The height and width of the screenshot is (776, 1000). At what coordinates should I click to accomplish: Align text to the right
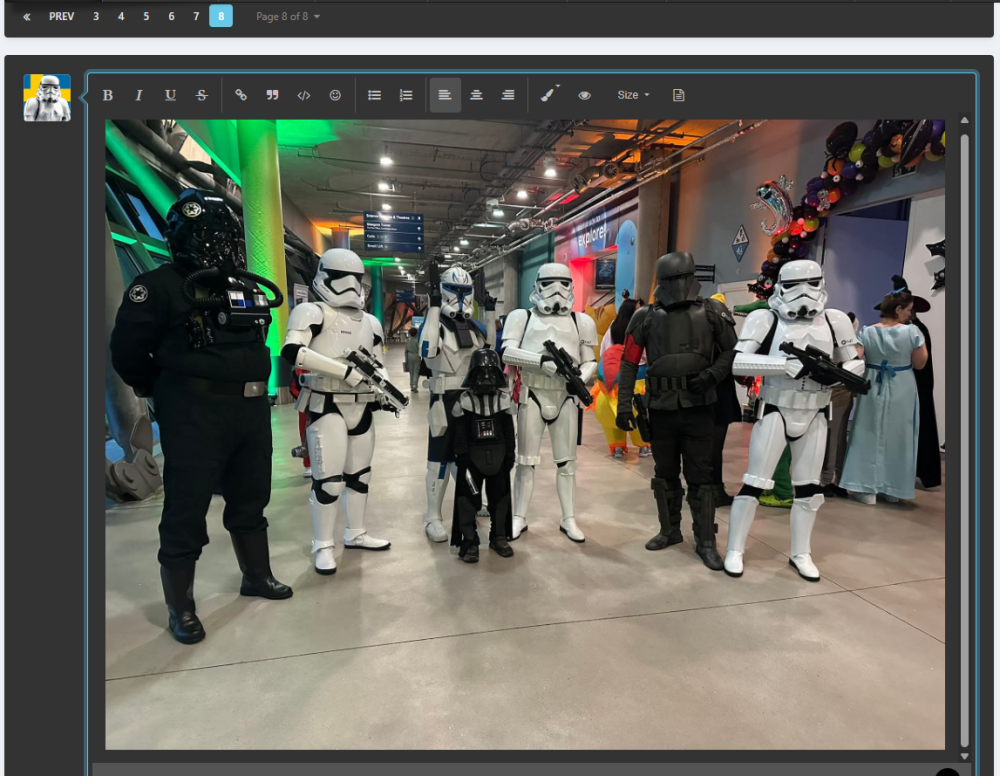pyautogui.click(x=508, y=95)
